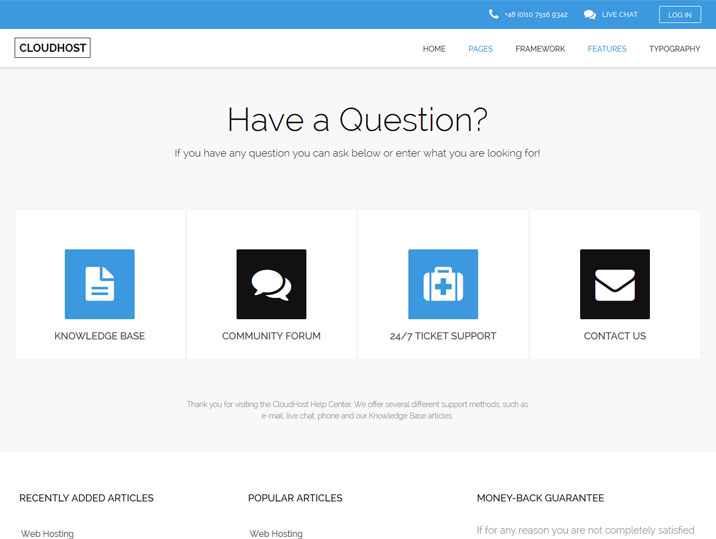This screenshot has width=716, height=539.
Task: Open the Community Forum chat bubbles icon
Action: [271, 284]
